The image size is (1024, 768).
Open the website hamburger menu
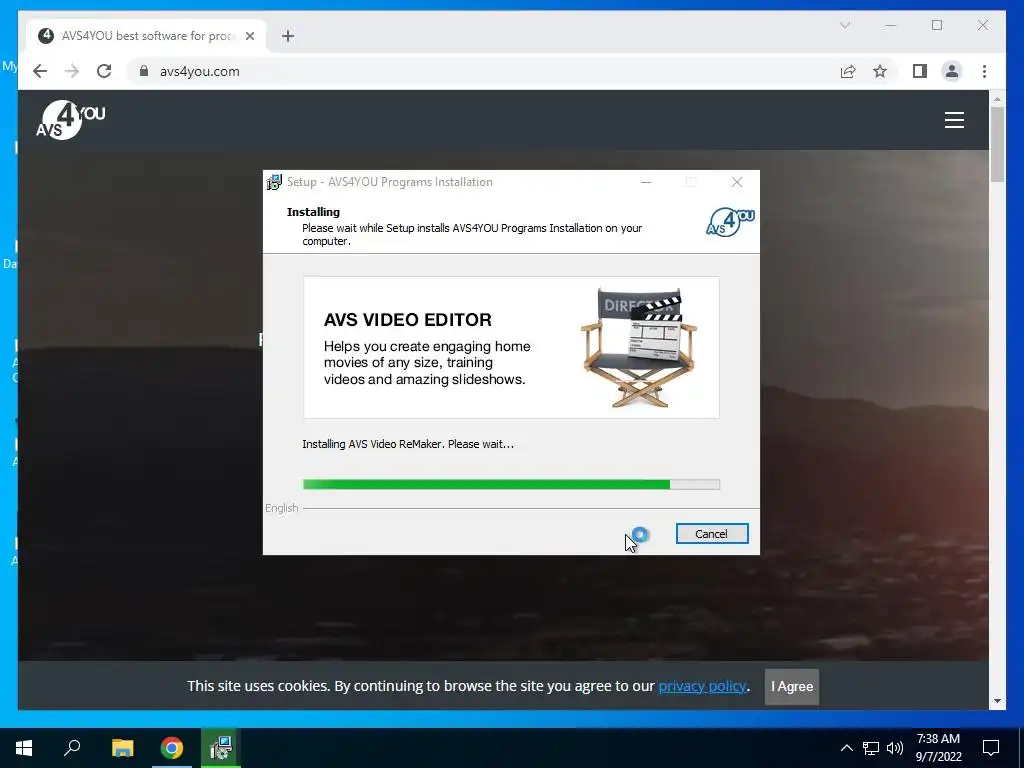point(954,120)
